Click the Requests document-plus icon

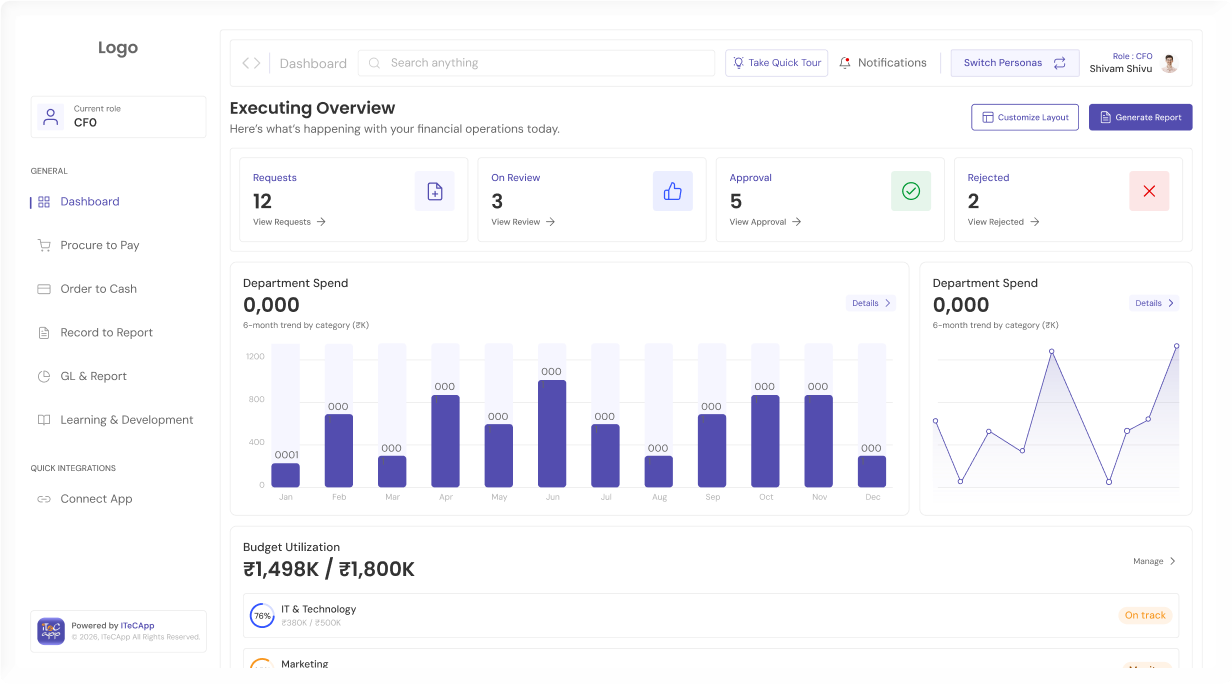[435, 191]
